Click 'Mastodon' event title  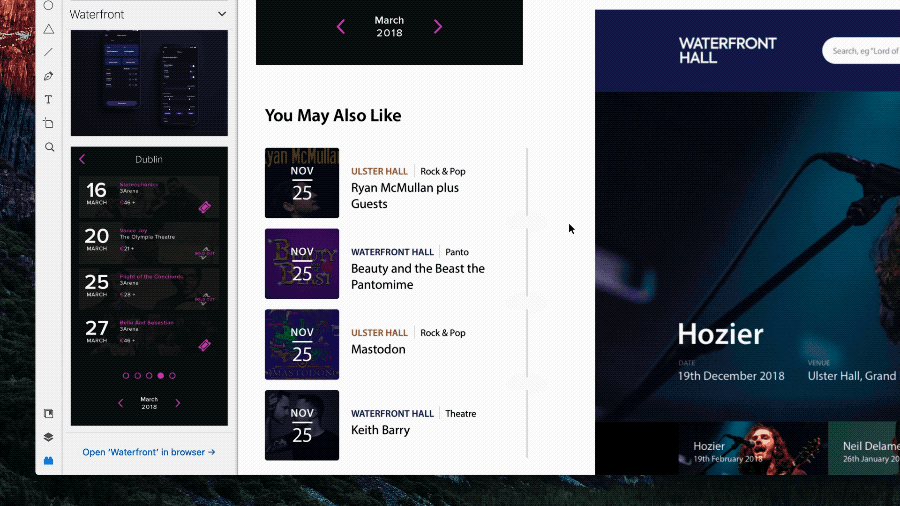pos(378,349)
